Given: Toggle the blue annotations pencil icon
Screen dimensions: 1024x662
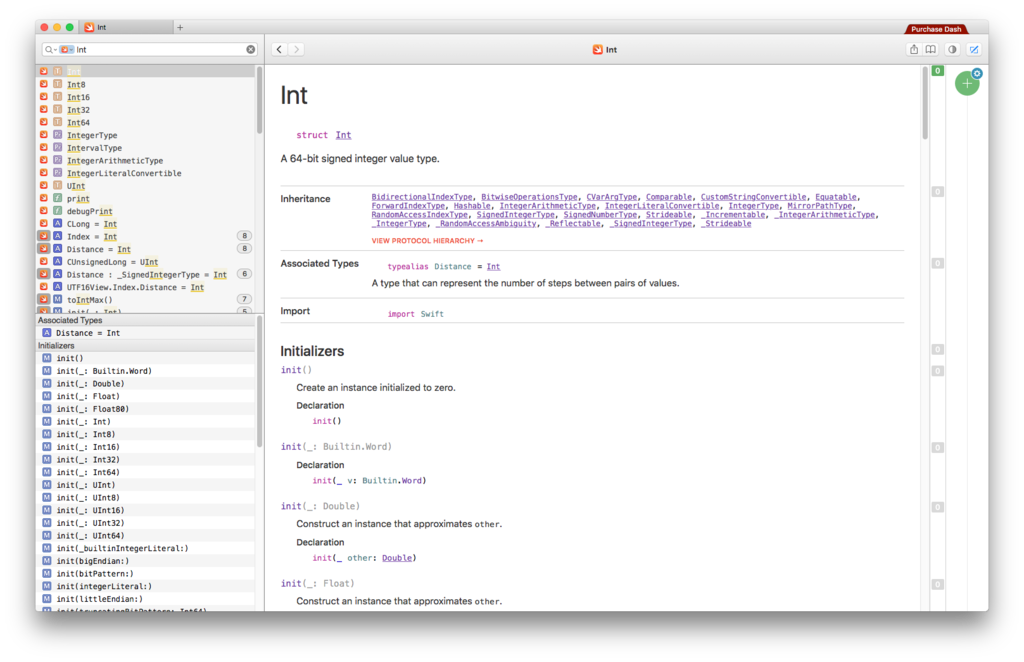Looking at the screenshot, I should coord(974,50).
